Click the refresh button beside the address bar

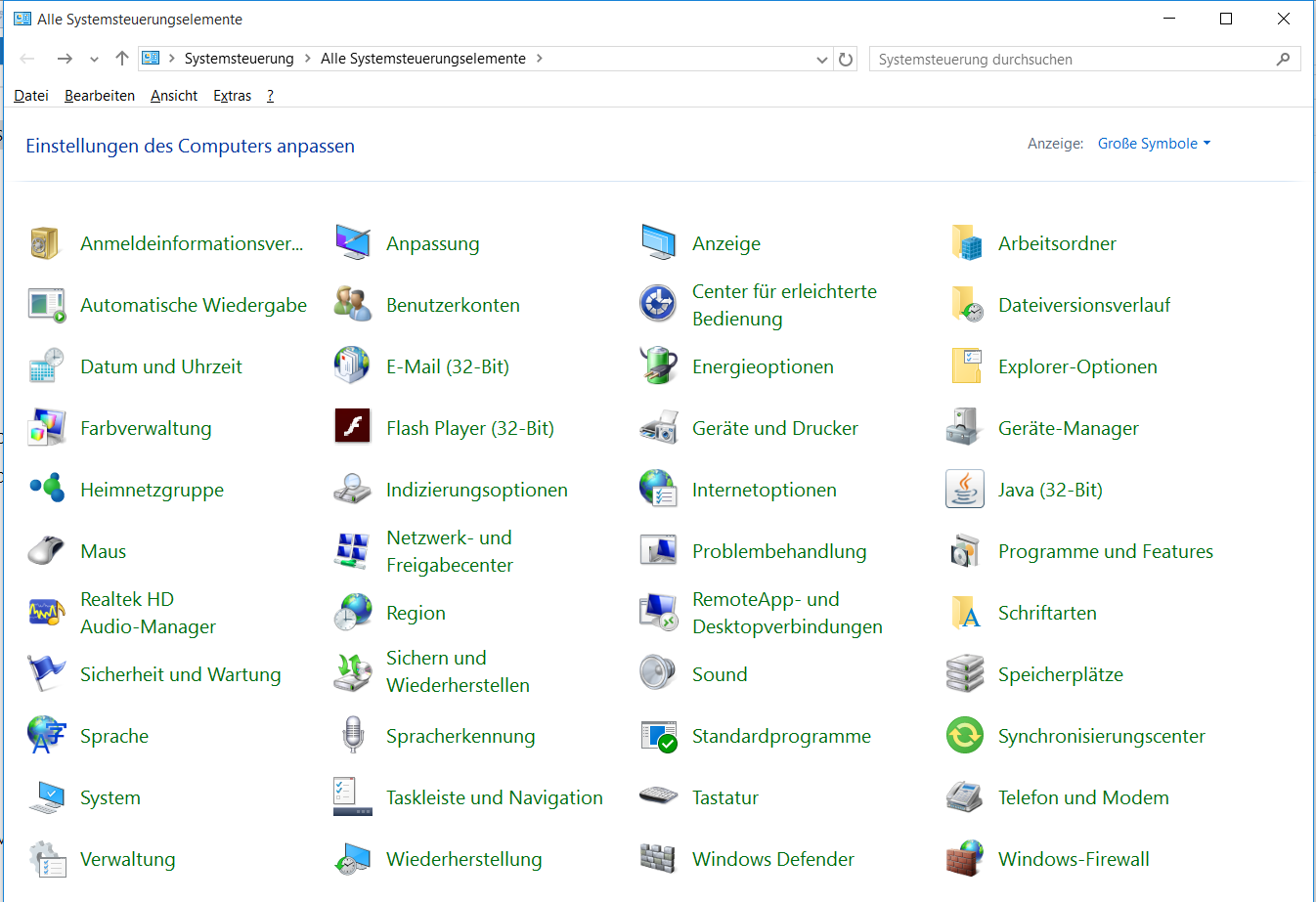(x=846, y=59)
